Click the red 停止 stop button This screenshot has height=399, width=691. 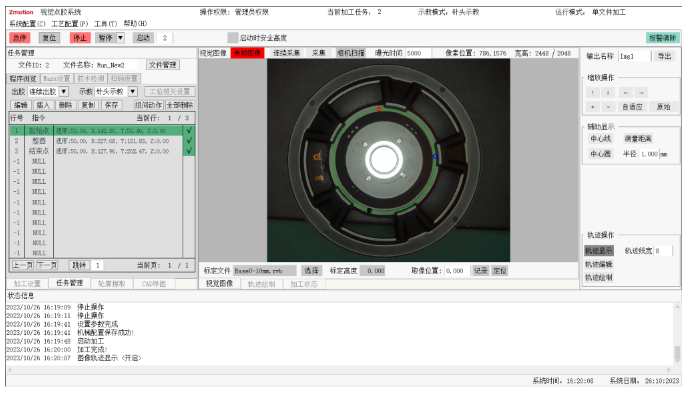pos(80,38)
